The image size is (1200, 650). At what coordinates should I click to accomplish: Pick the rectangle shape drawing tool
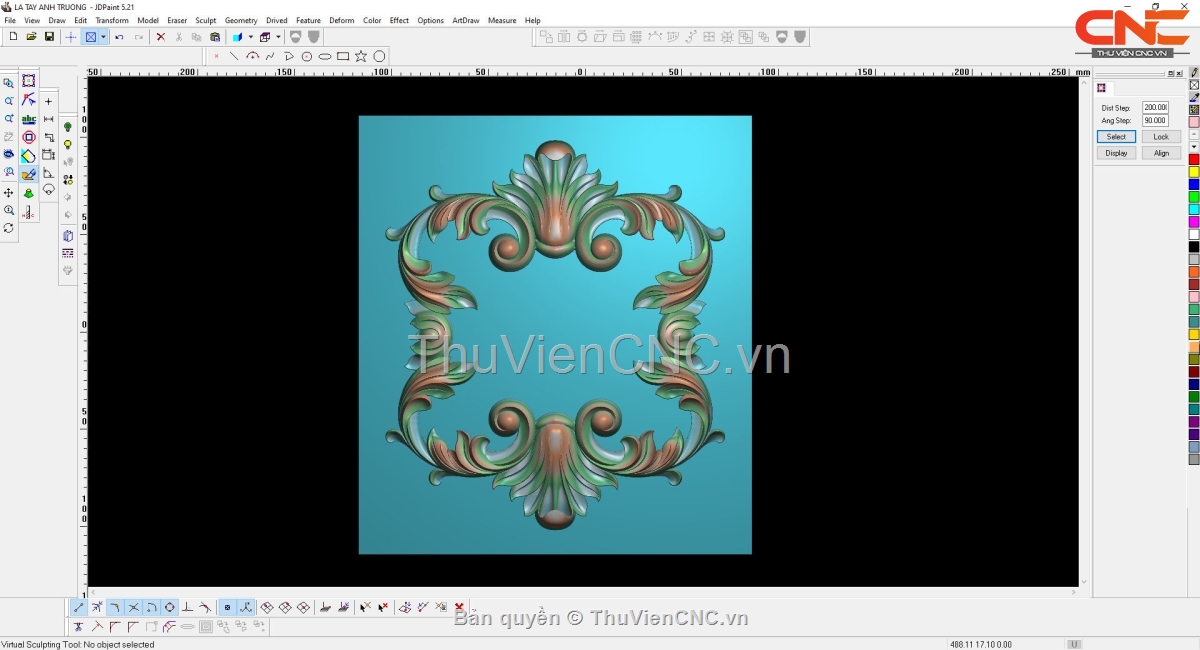tap(343, 56)
